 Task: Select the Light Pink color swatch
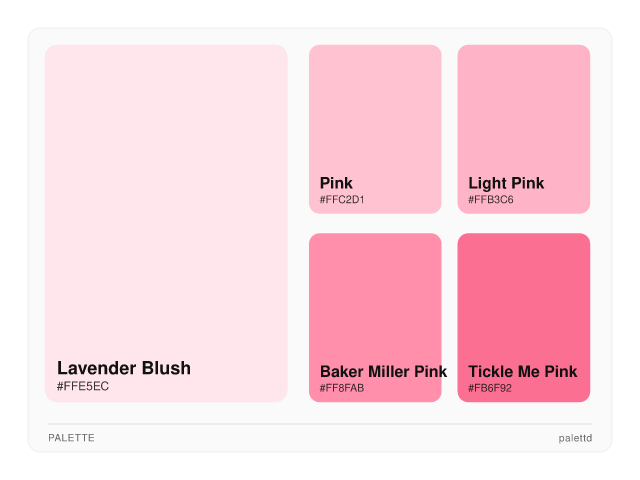coord(523,110)
